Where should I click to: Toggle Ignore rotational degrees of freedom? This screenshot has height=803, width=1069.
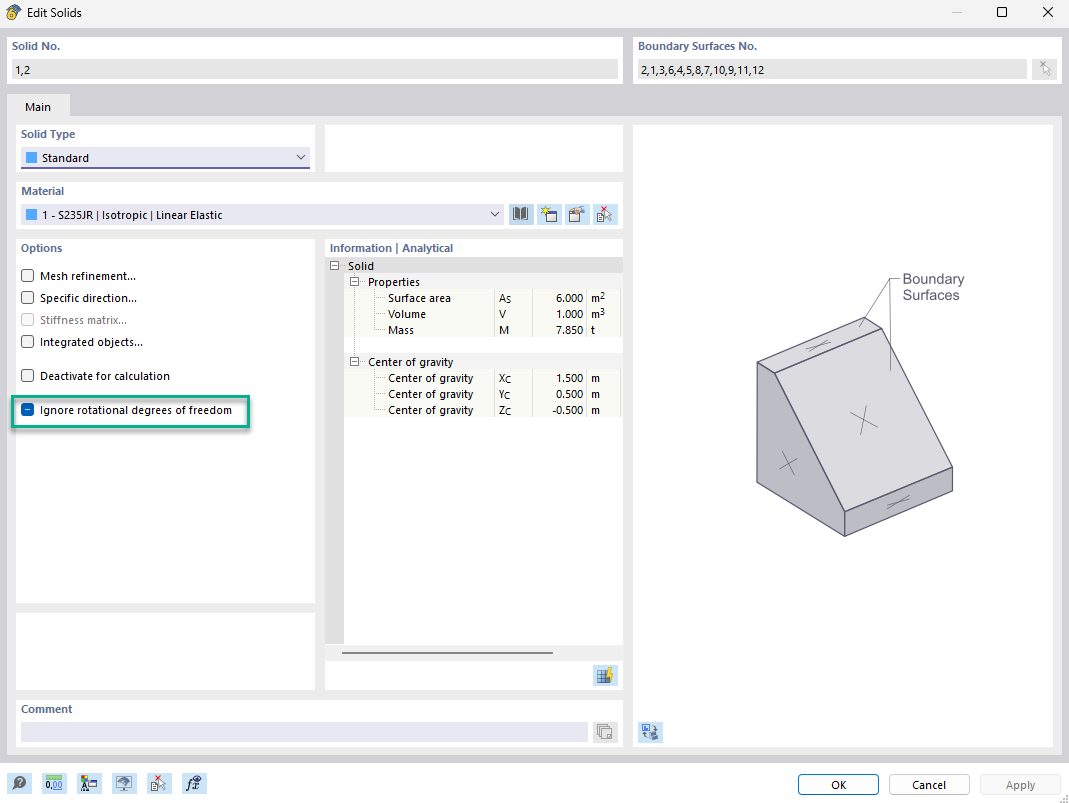(x=27, y=410)
